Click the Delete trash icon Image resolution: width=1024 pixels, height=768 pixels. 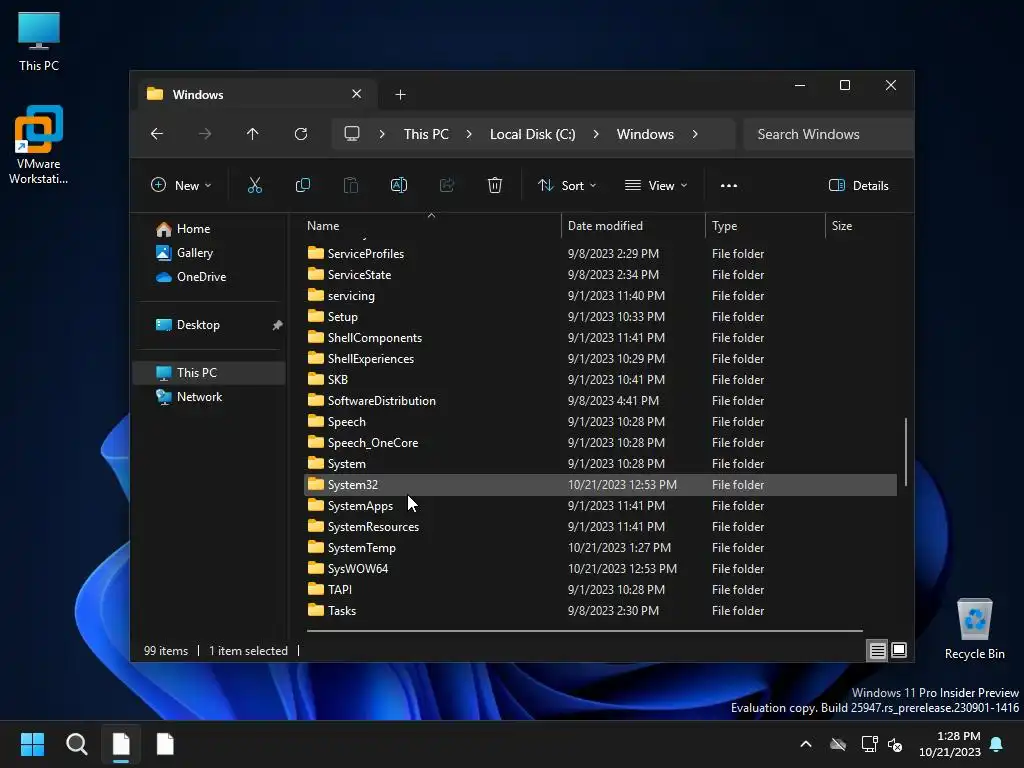click(495, 186)
